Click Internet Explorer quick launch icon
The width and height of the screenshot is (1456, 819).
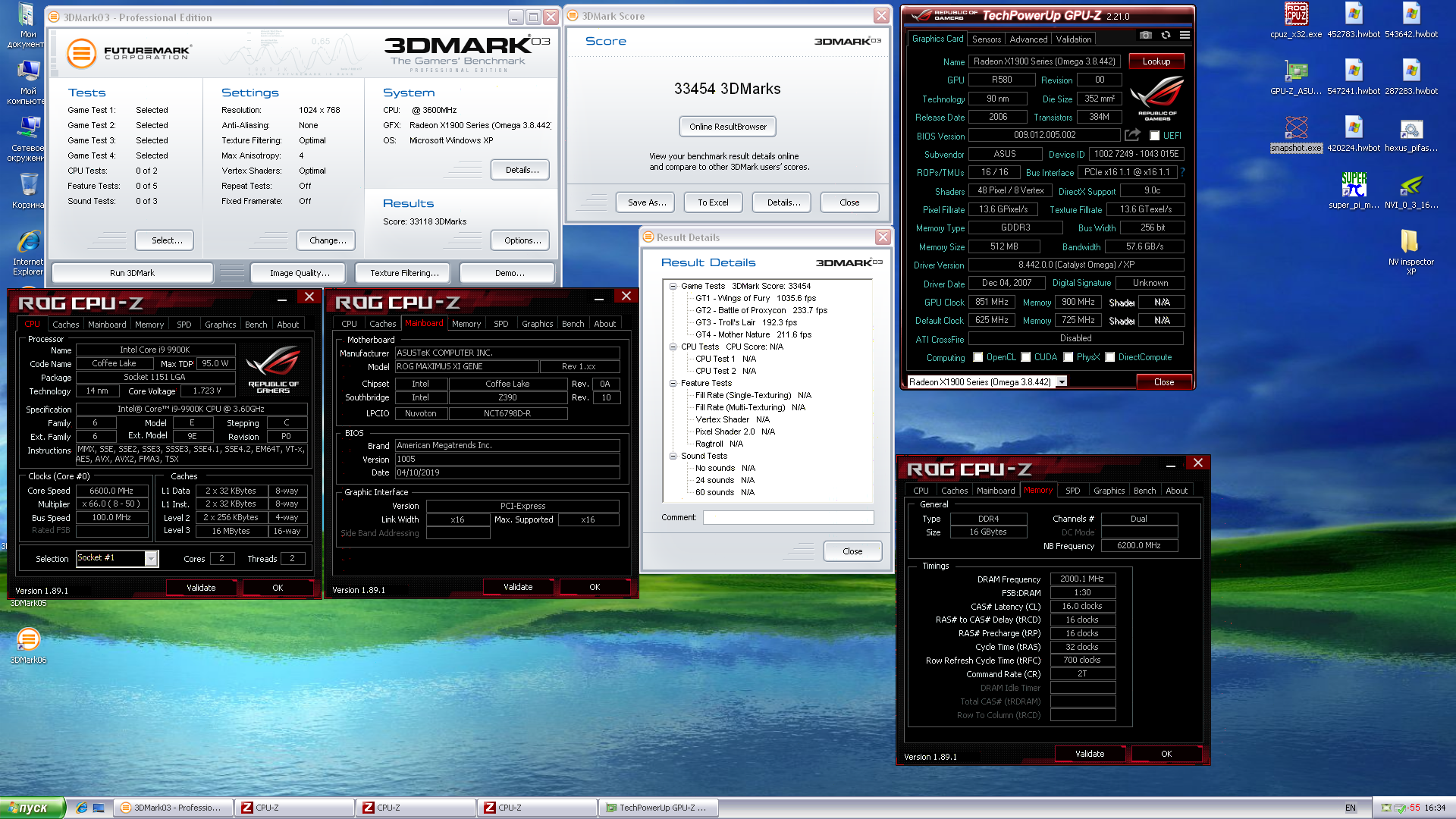pyautogui.click(x=82, y=808)
